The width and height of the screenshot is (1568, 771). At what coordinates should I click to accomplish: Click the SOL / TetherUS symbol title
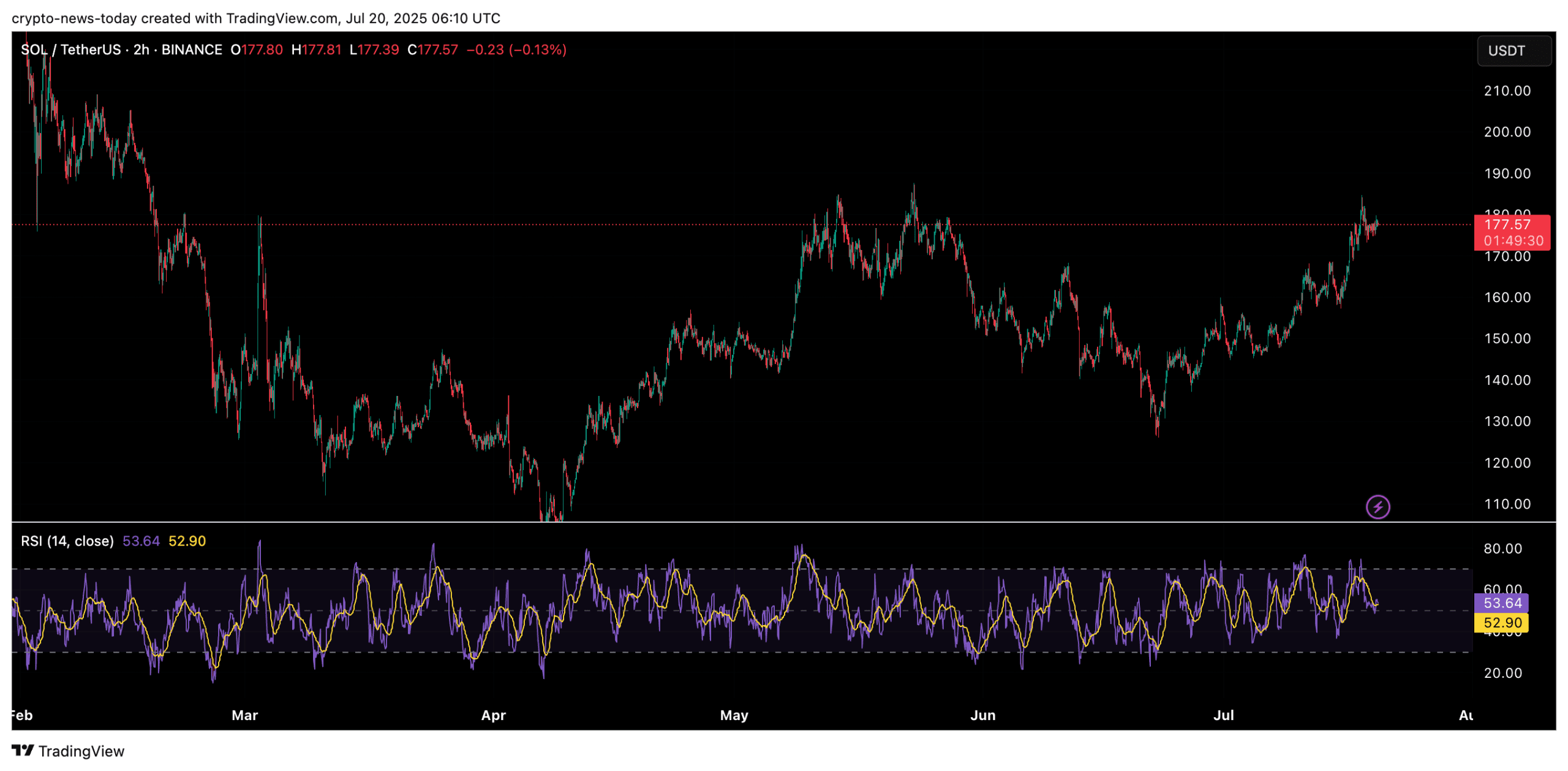point(70,50)
